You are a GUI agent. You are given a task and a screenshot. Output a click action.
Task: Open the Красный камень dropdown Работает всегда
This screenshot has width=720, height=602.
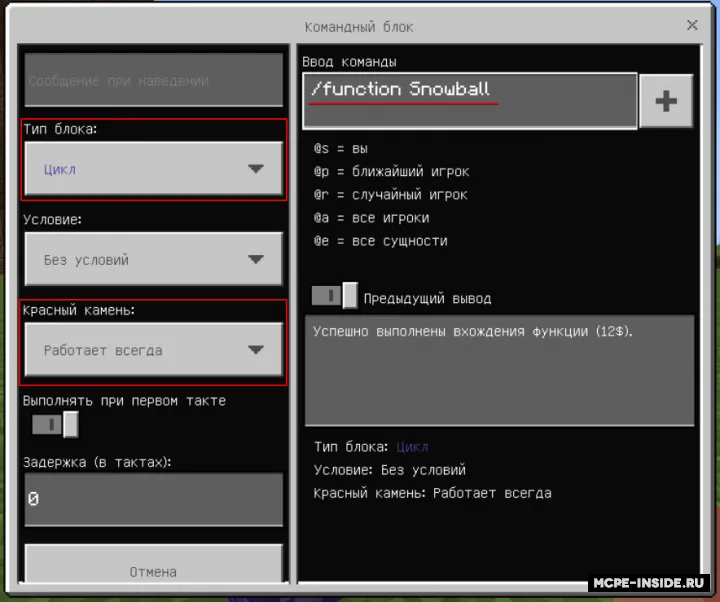tap(153, 349)
